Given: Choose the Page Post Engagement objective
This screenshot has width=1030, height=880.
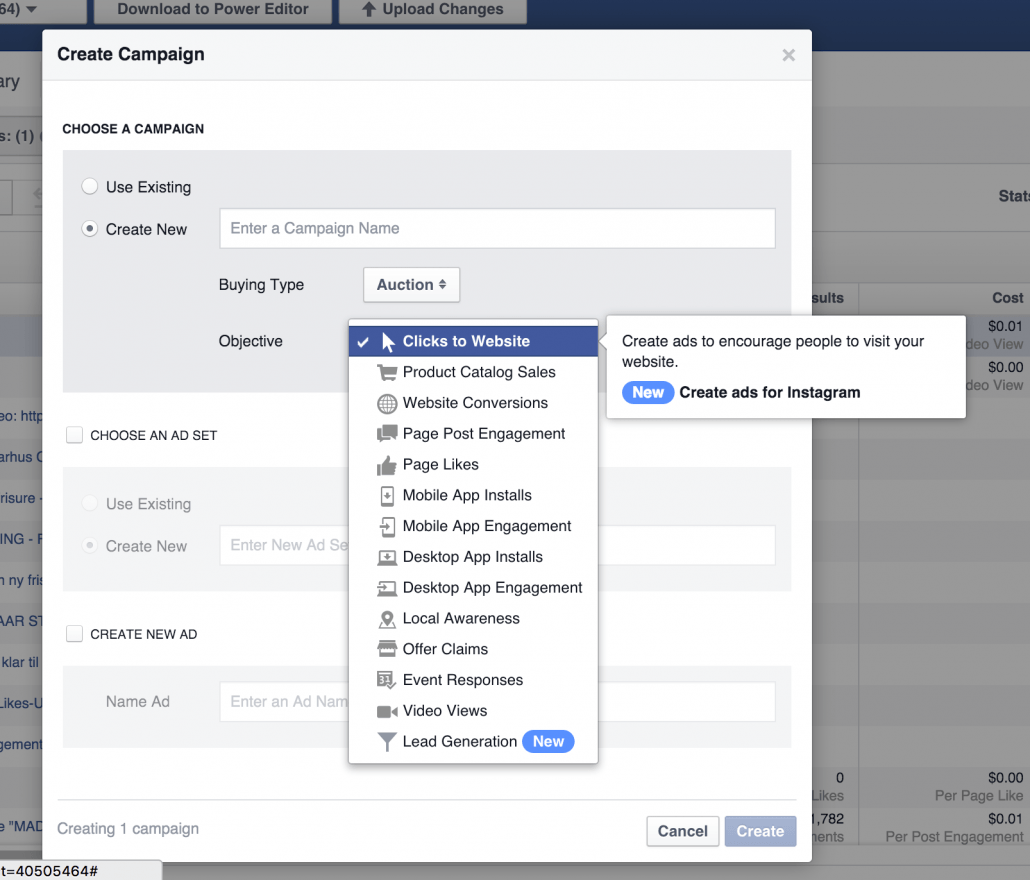Looking at the screenshot, I should coord(473,434).
